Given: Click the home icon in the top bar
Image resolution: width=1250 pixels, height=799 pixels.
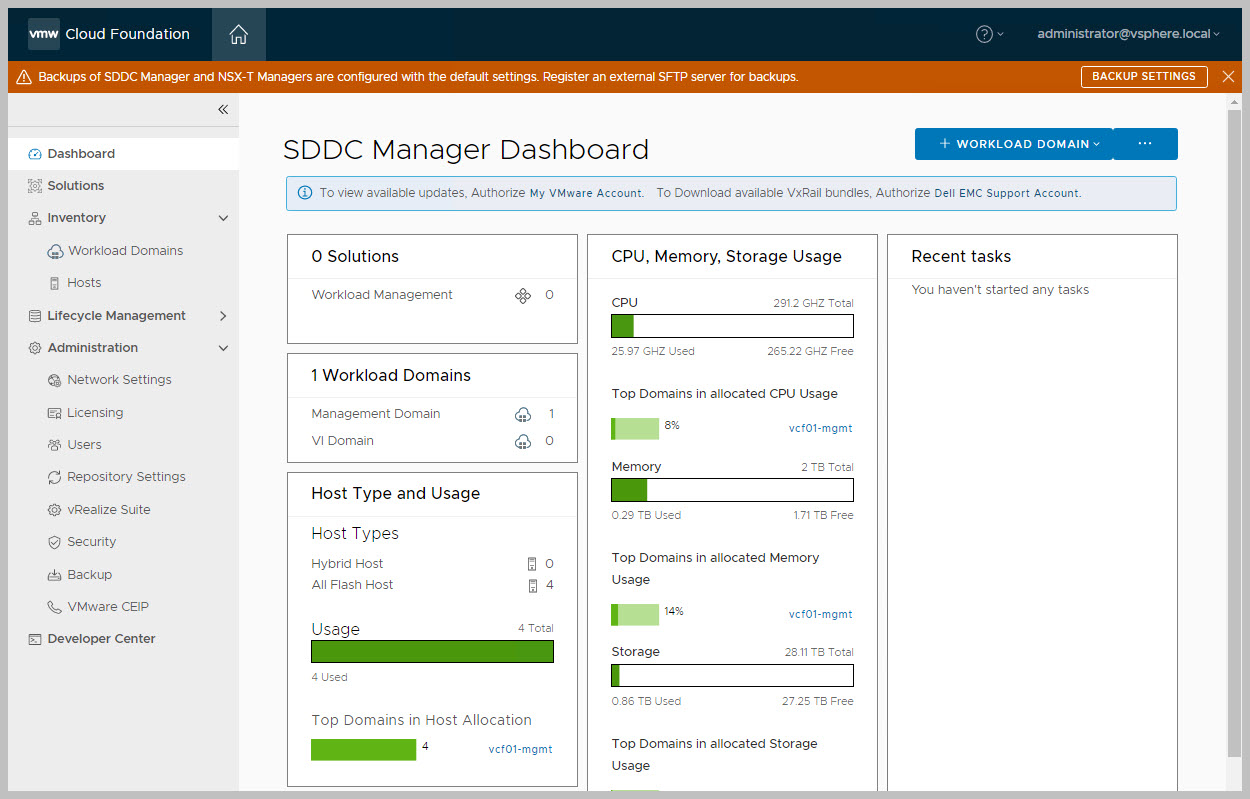Looking at the screenshot, I should 238,34.
